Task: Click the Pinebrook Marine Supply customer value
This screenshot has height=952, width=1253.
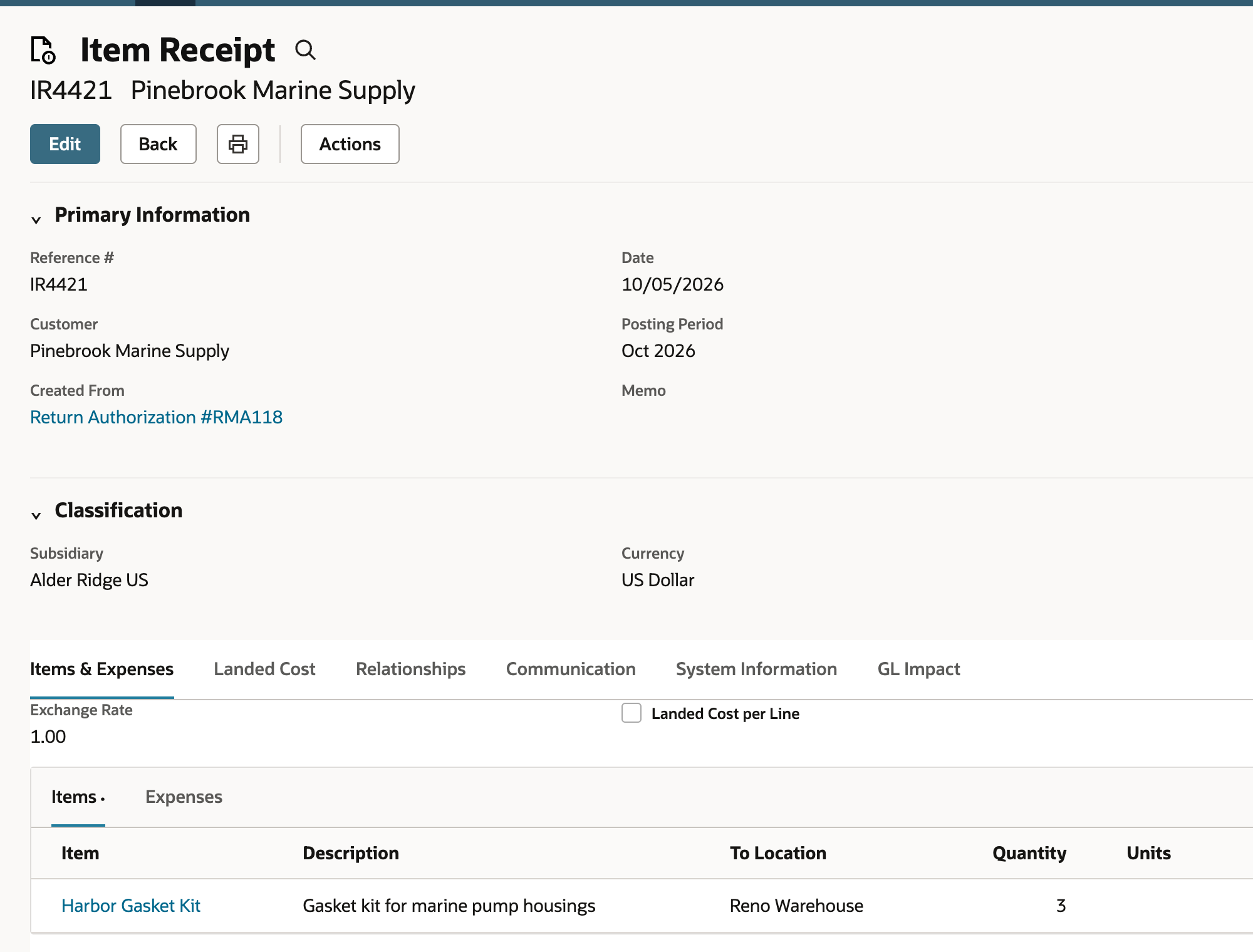Action: [x=130, y=351]
